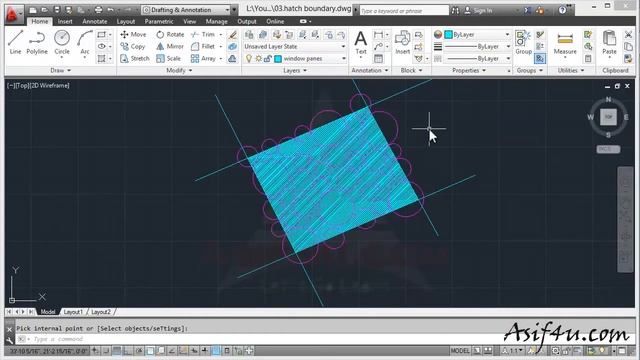Viewport: 640px width, 360px height.
Task: Click the Erase tool icon
Action: [x=233, y=35]
